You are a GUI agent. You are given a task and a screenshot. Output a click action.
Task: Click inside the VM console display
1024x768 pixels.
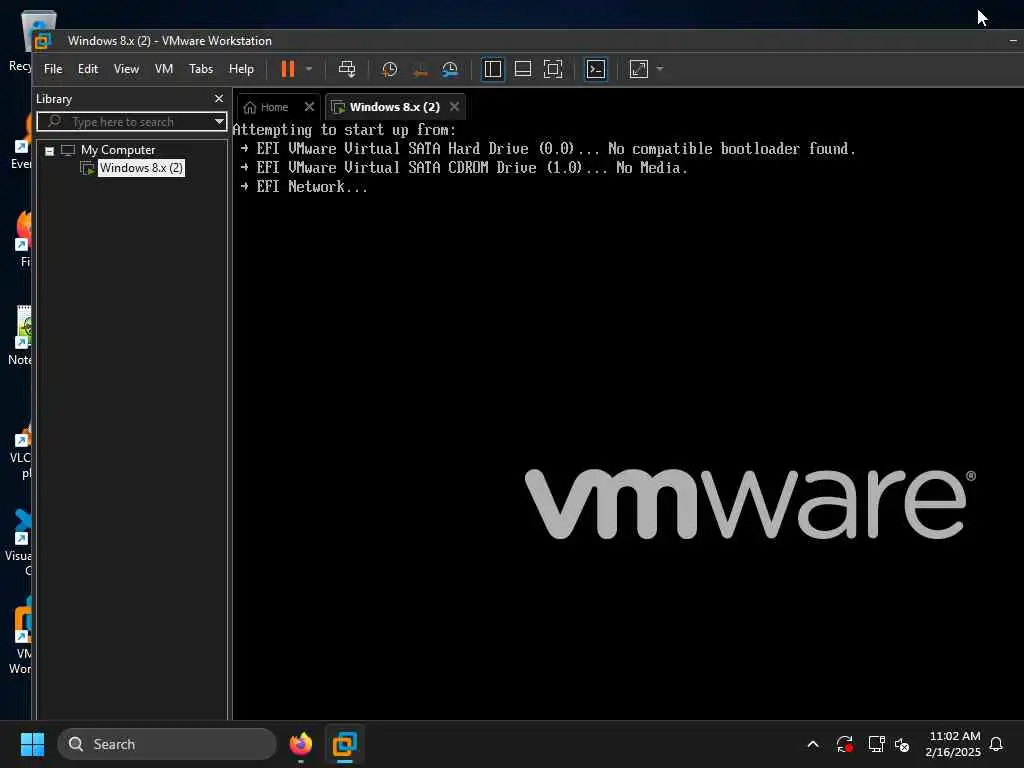[x=628, y=418]
